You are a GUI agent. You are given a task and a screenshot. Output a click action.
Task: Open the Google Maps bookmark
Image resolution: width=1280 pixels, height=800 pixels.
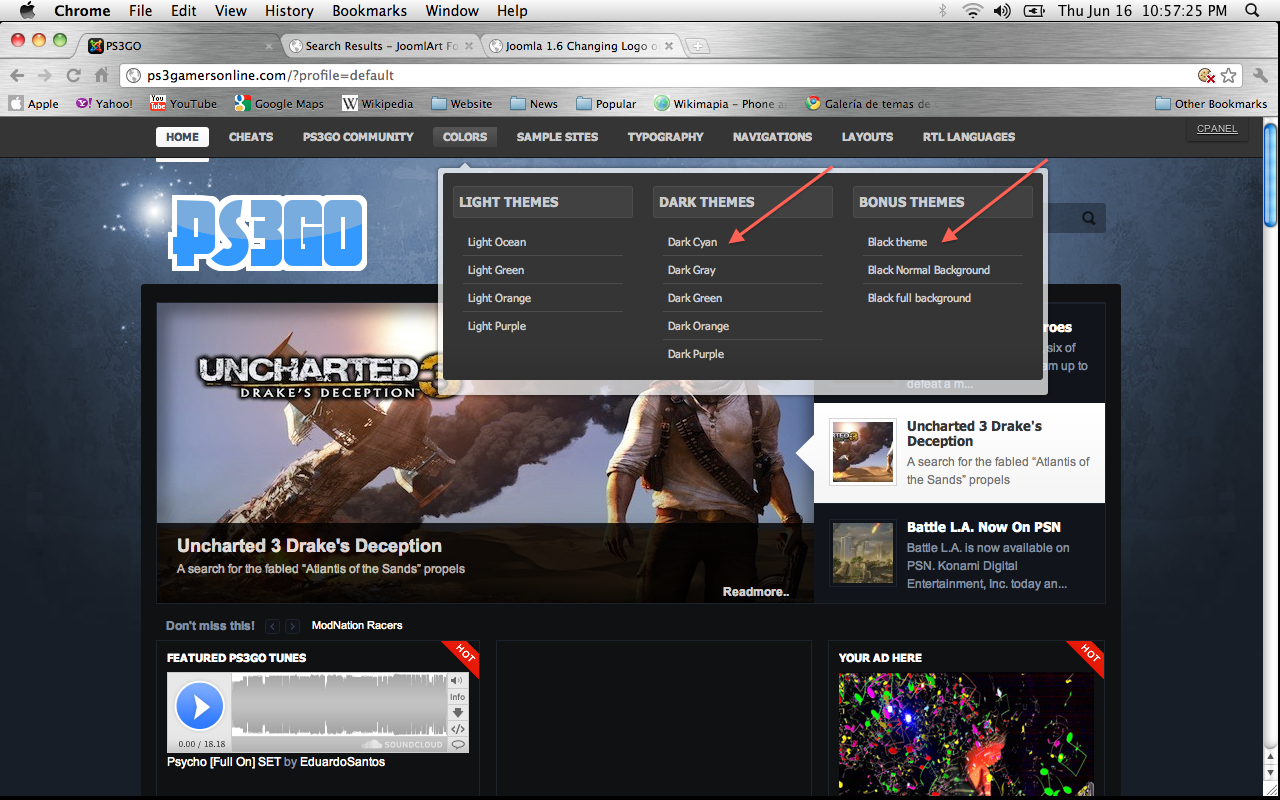279,103
